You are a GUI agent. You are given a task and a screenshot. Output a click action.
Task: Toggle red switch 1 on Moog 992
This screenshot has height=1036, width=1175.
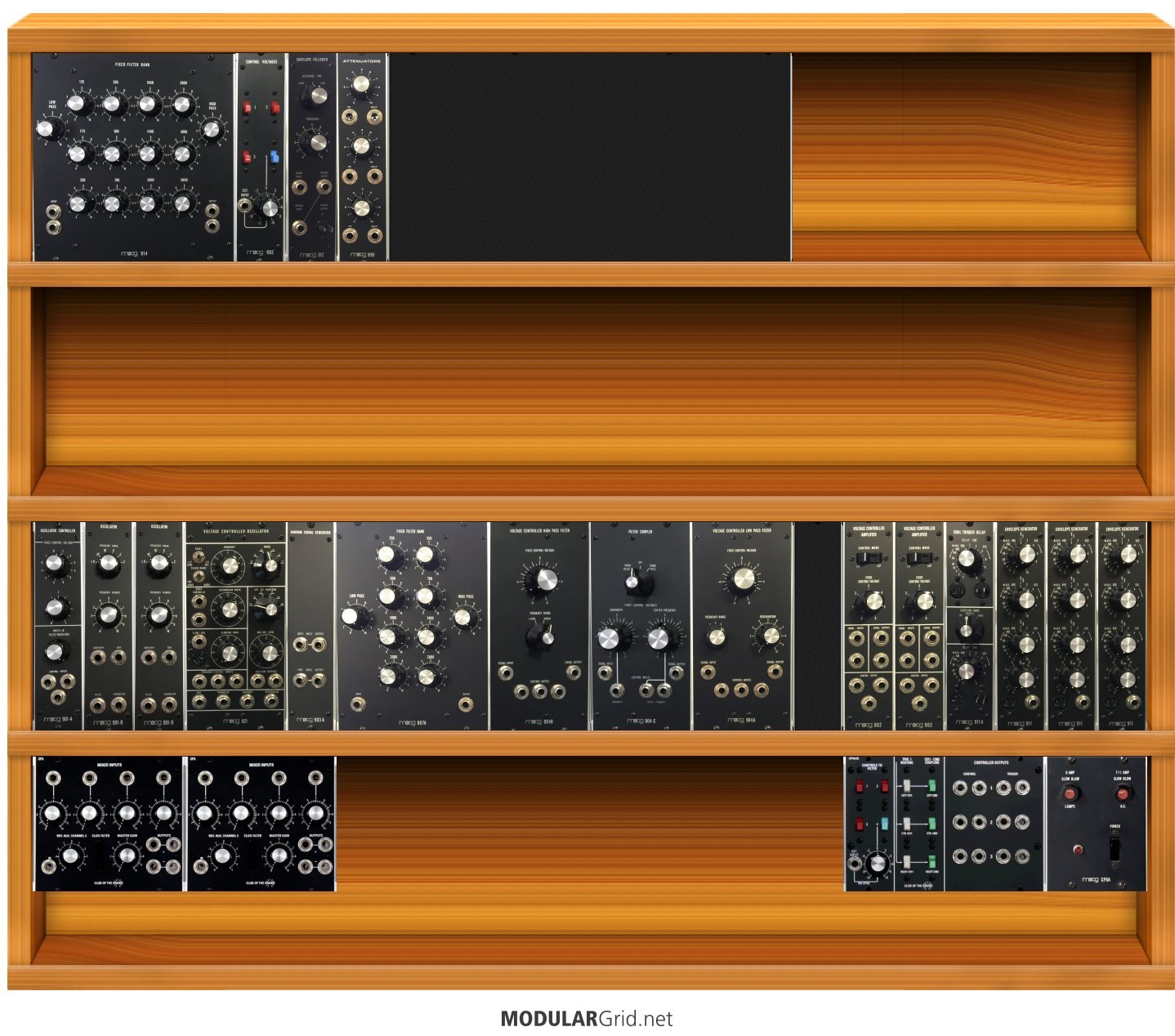coord(247,108)
